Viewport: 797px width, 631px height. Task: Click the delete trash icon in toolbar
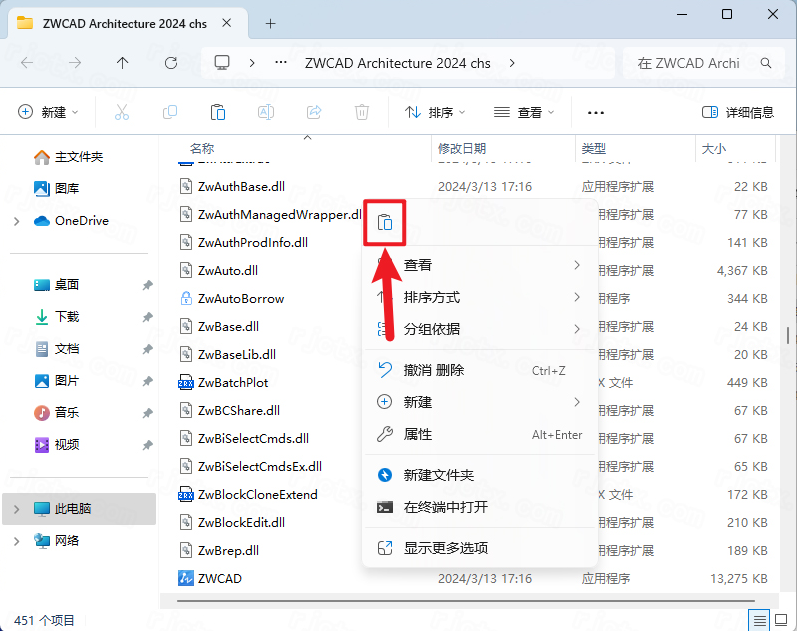362,112
